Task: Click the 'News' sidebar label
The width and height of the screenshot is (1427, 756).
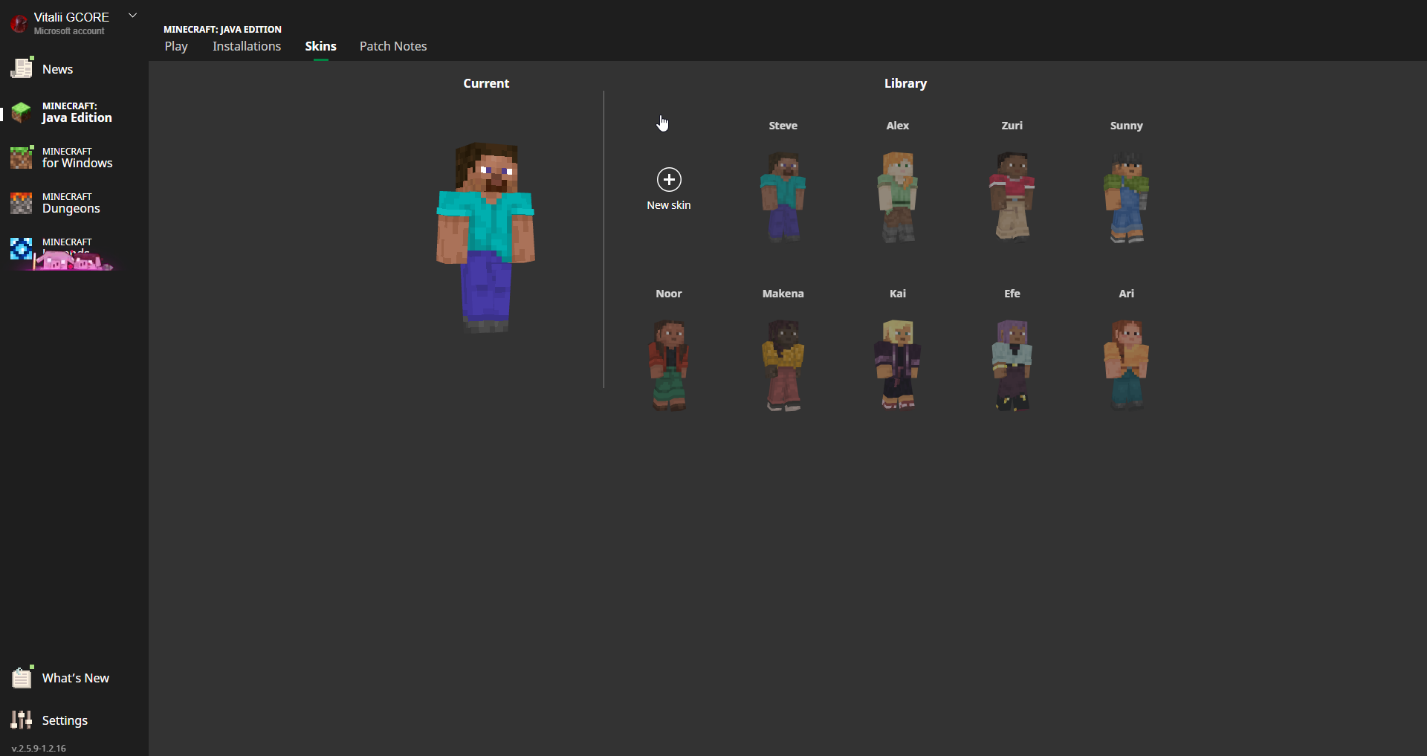Action: click(57, 69)
